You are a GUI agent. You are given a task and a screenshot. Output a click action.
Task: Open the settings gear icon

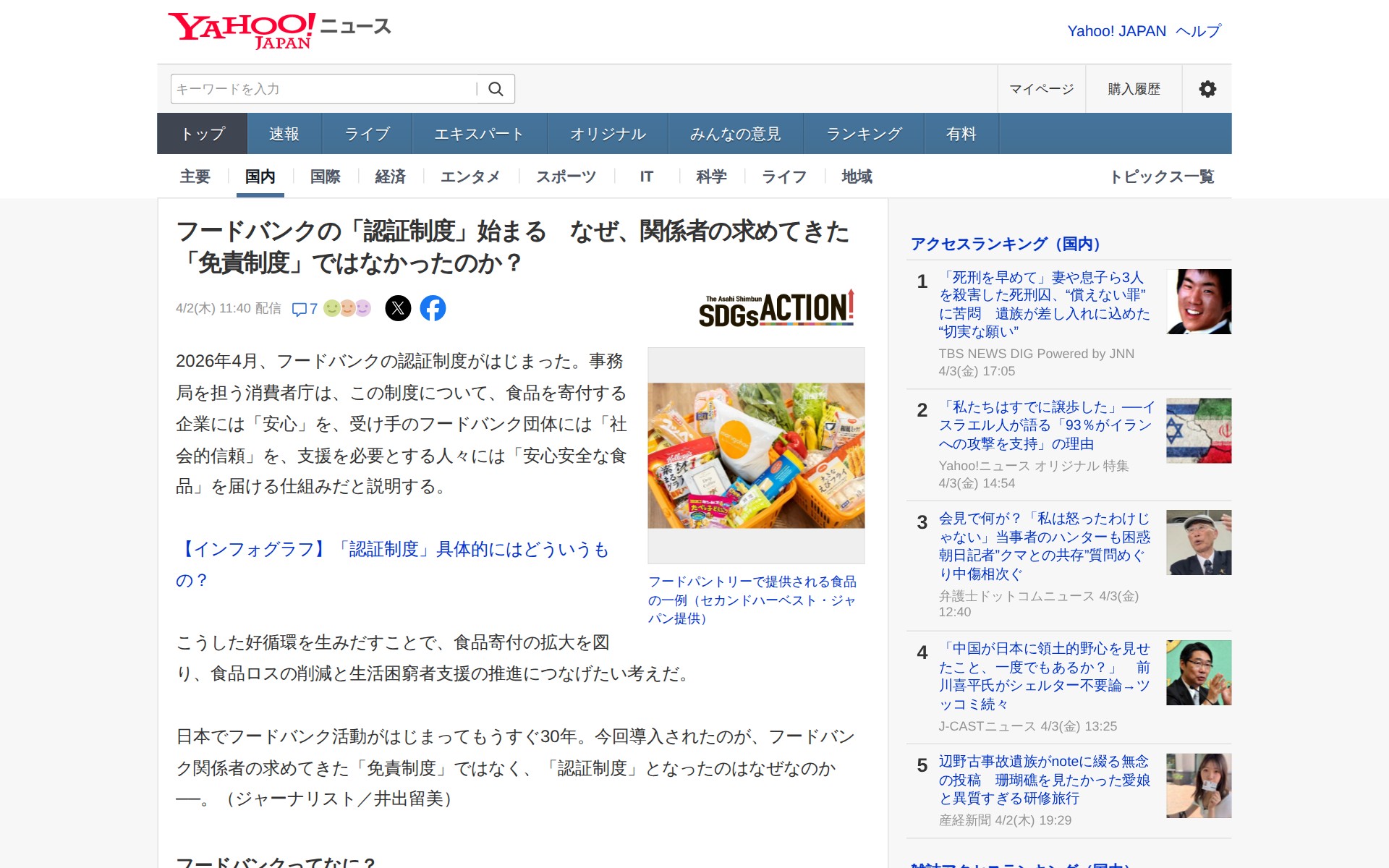pos(1207,89)
